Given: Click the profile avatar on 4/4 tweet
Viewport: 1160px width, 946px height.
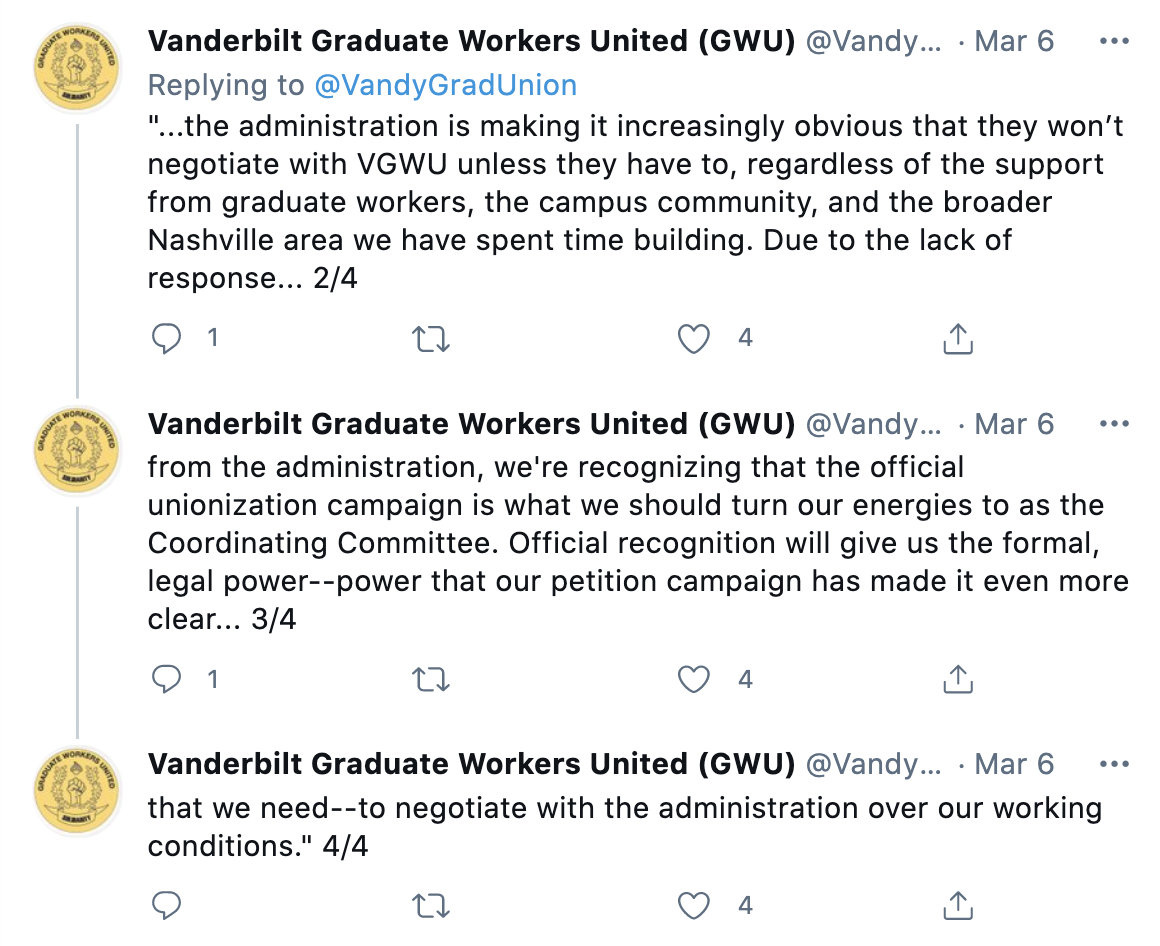Looking at the screenshot, I should (77, 791).
